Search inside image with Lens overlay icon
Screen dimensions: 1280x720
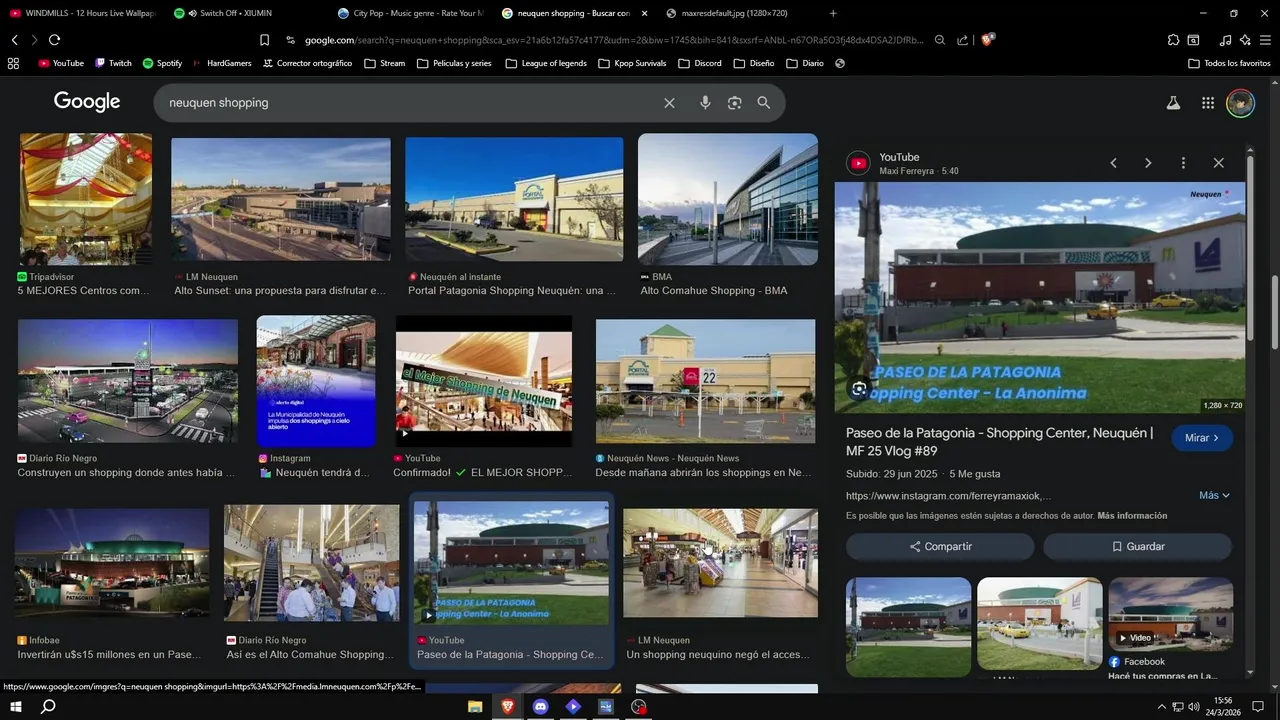(859, 389)
